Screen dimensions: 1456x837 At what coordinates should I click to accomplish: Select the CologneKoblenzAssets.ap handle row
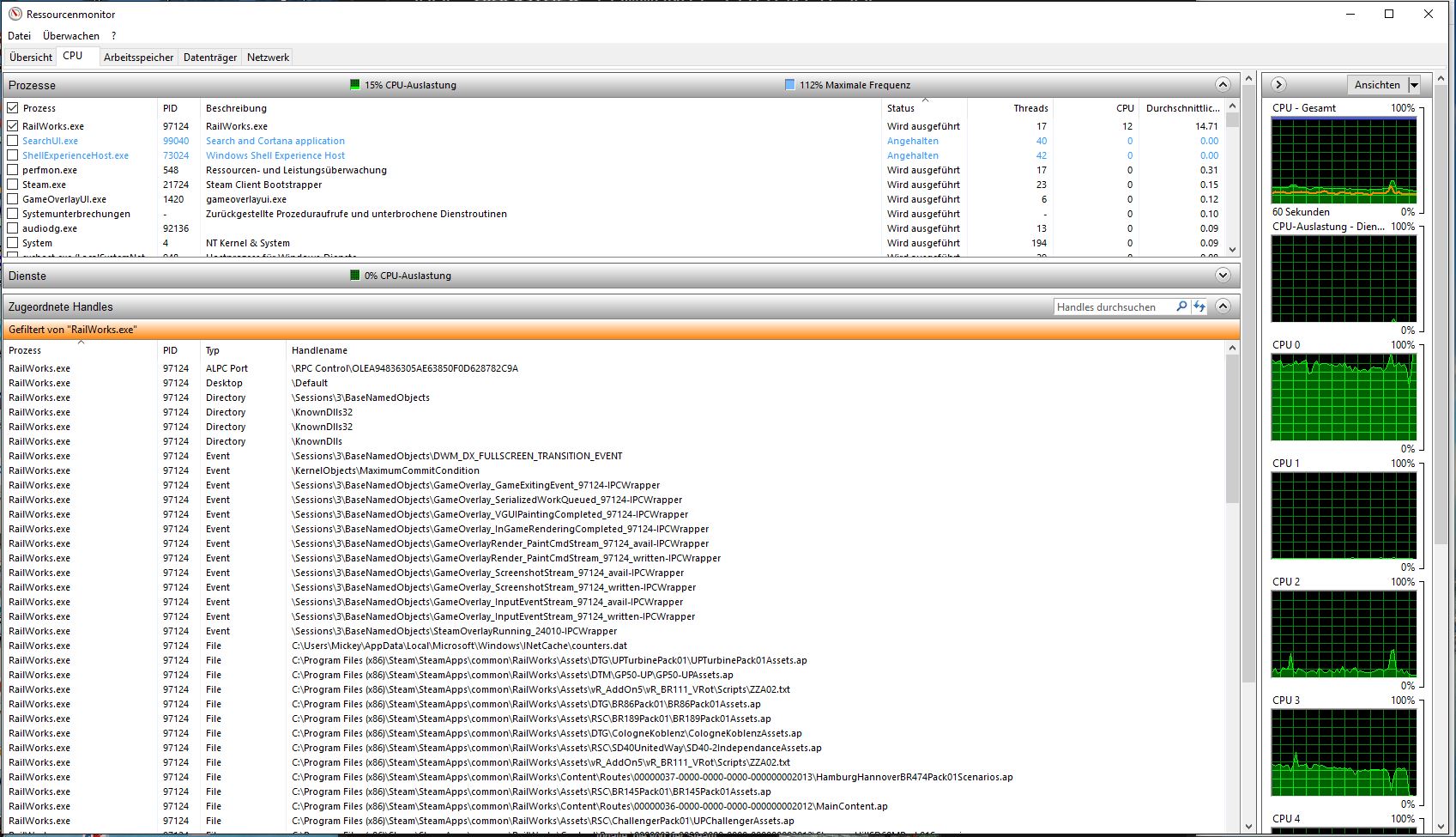click(x=613, y=733)
